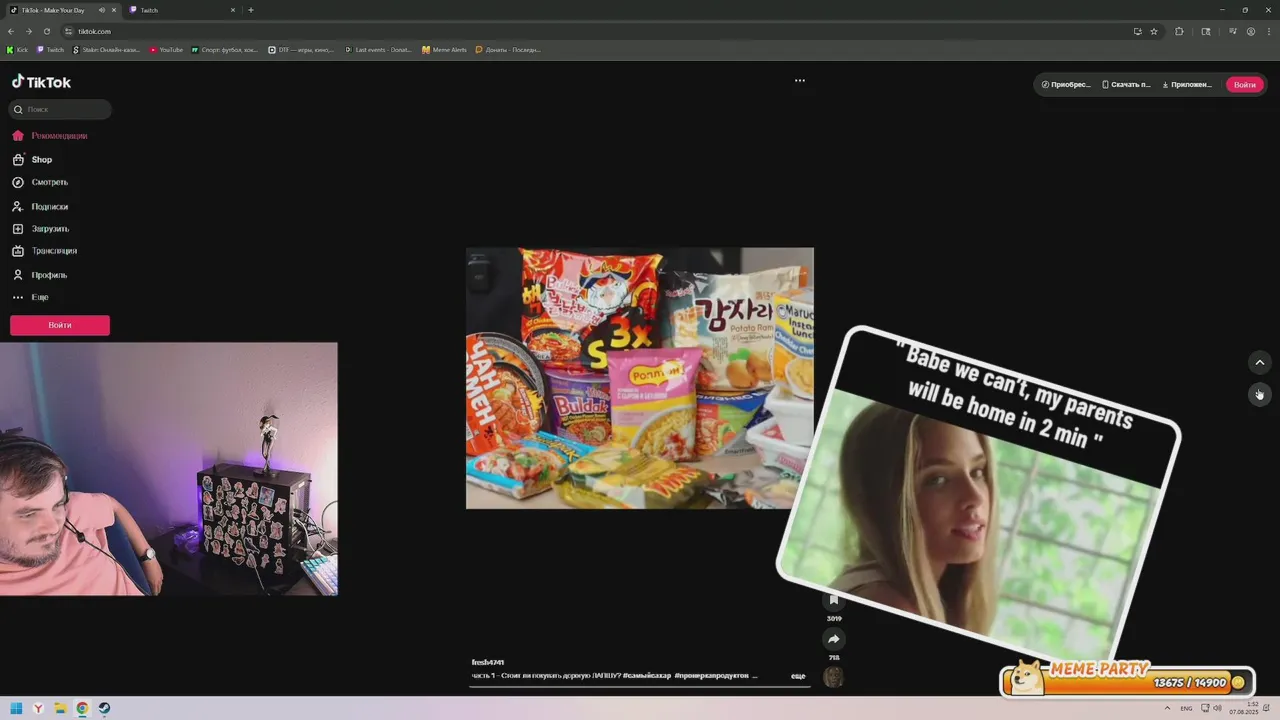
Task: Open the extensions puzzle icon
Action: click(x=1179, y=31)
